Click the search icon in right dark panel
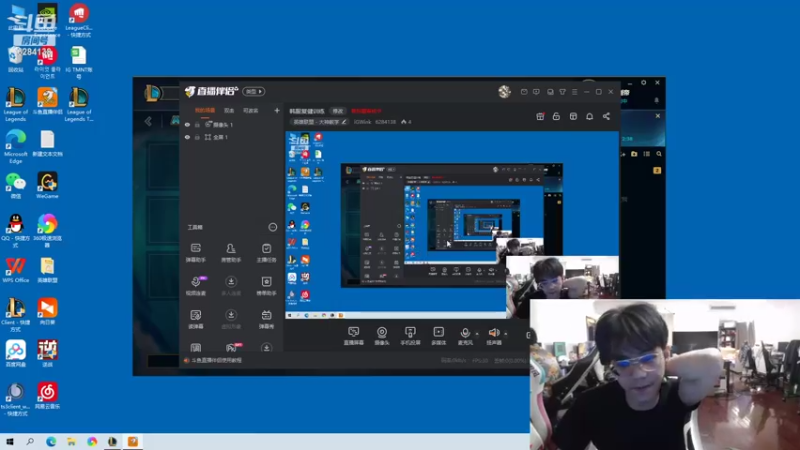 click(659, 154)
